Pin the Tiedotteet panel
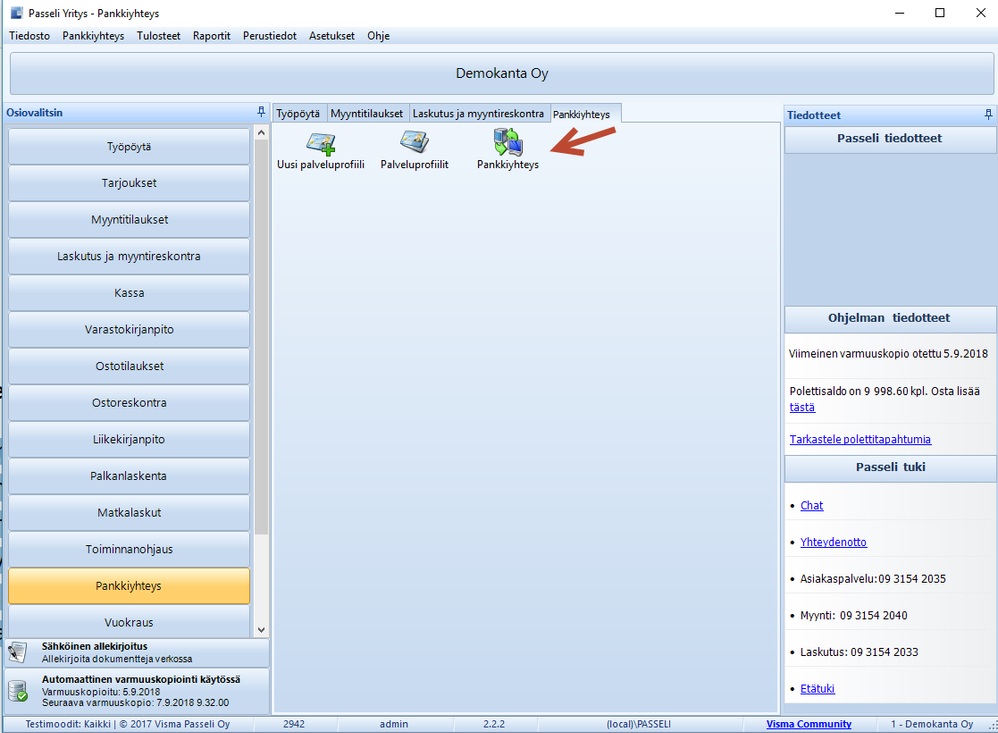998x733 pixels. 988,115
